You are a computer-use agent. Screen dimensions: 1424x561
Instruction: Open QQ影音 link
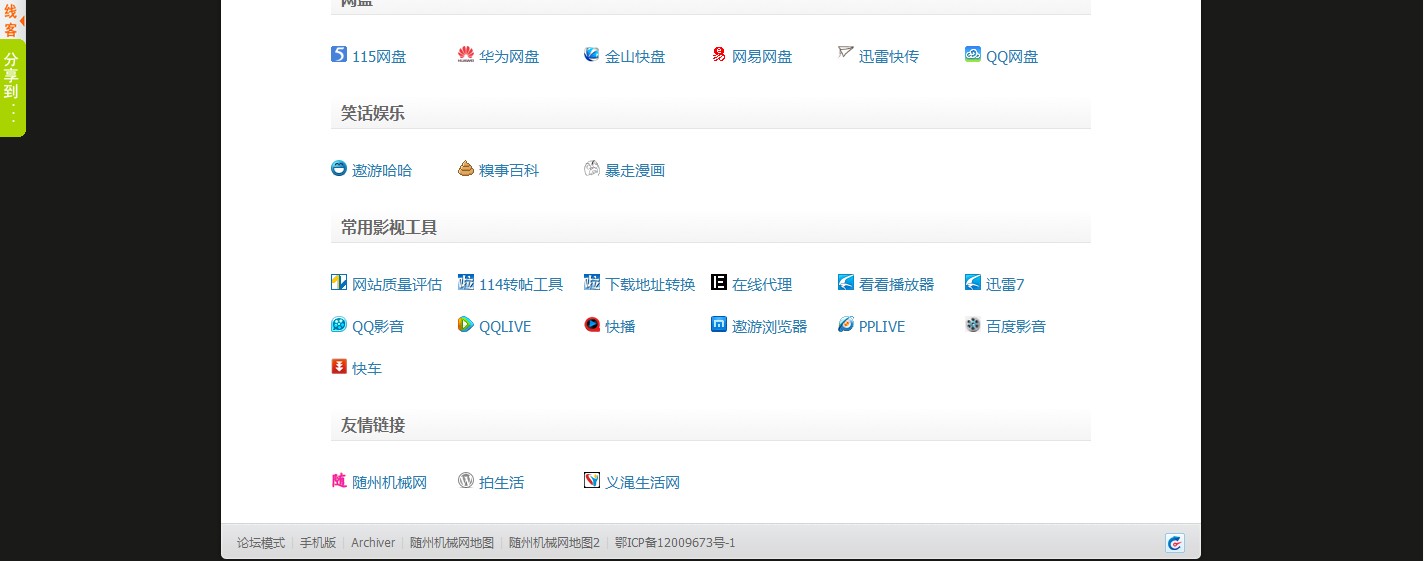tap(378, 327)
